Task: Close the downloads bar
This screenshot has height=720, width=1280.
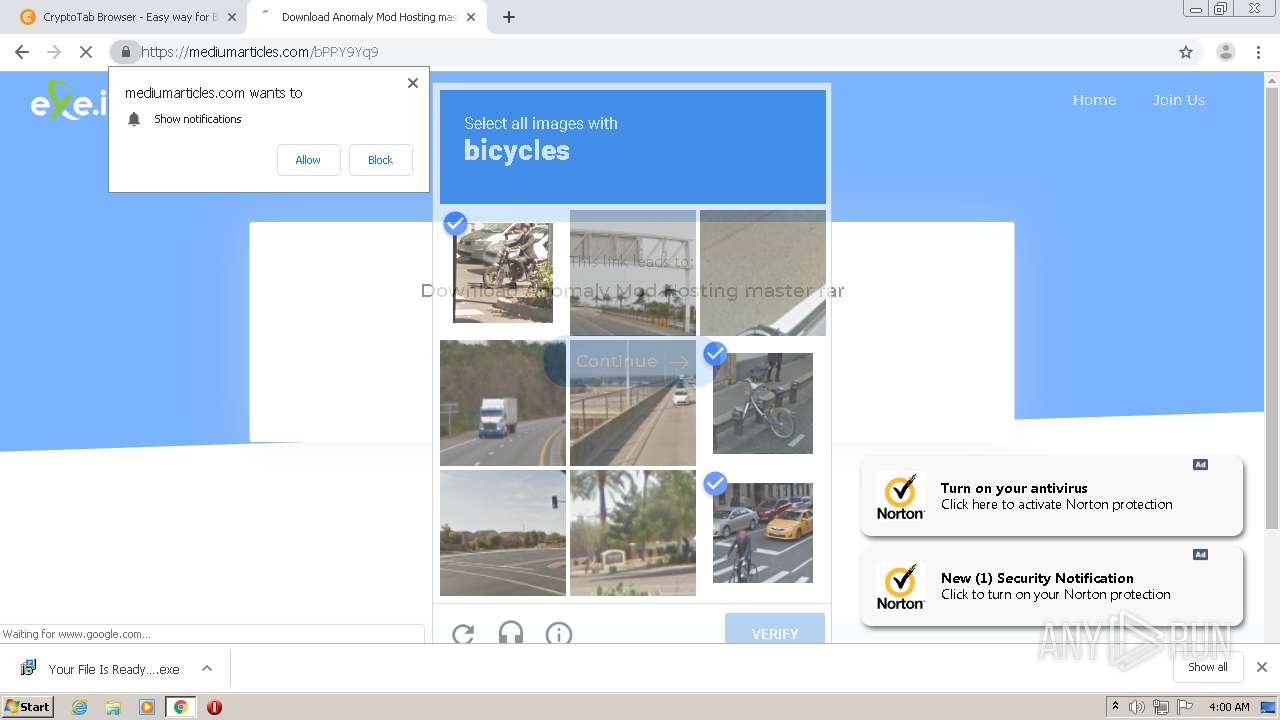Action: pos(1262,667)
